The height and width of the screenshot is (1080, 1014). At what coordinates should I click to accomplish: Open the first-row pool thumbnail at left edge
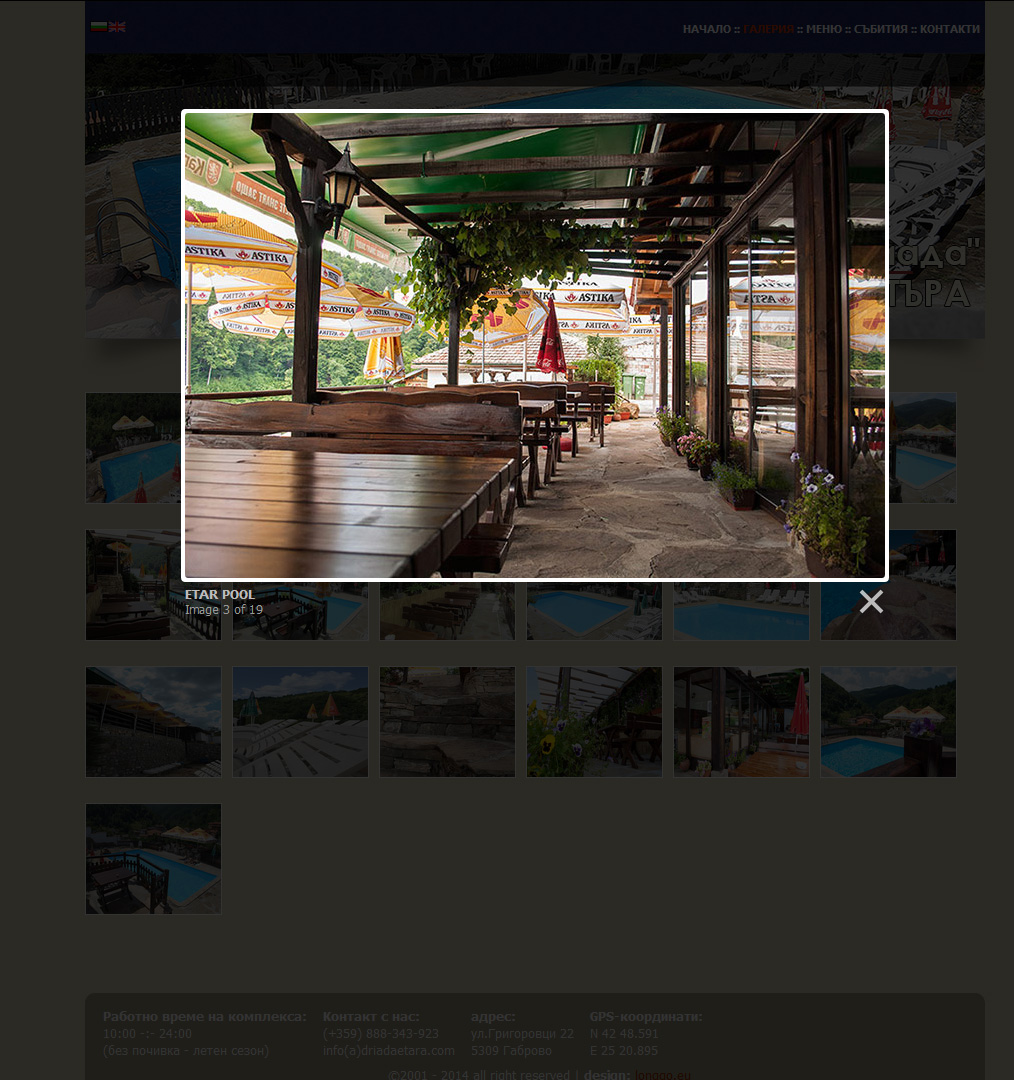(x=133, y=448)
